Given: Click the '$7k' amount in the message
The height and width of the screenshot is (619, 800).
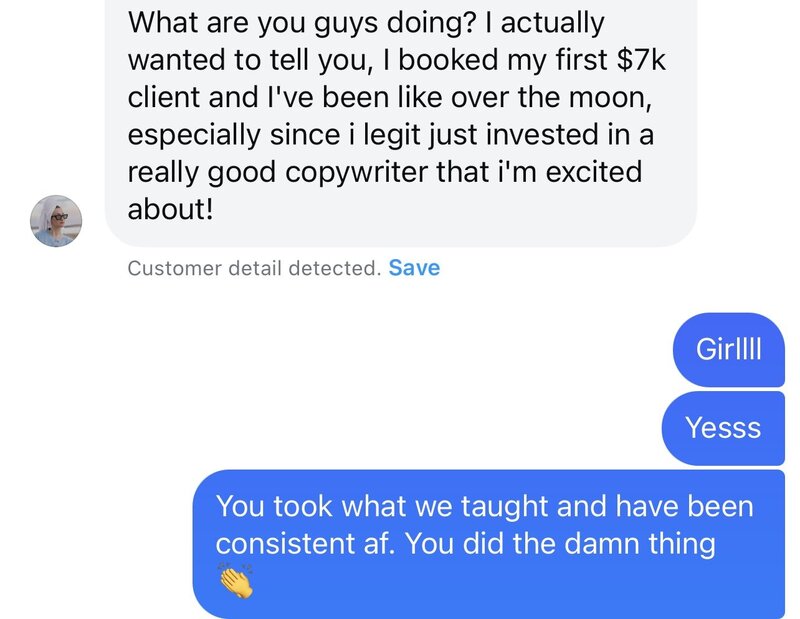Looking at the screenshot, I should 641,60.
